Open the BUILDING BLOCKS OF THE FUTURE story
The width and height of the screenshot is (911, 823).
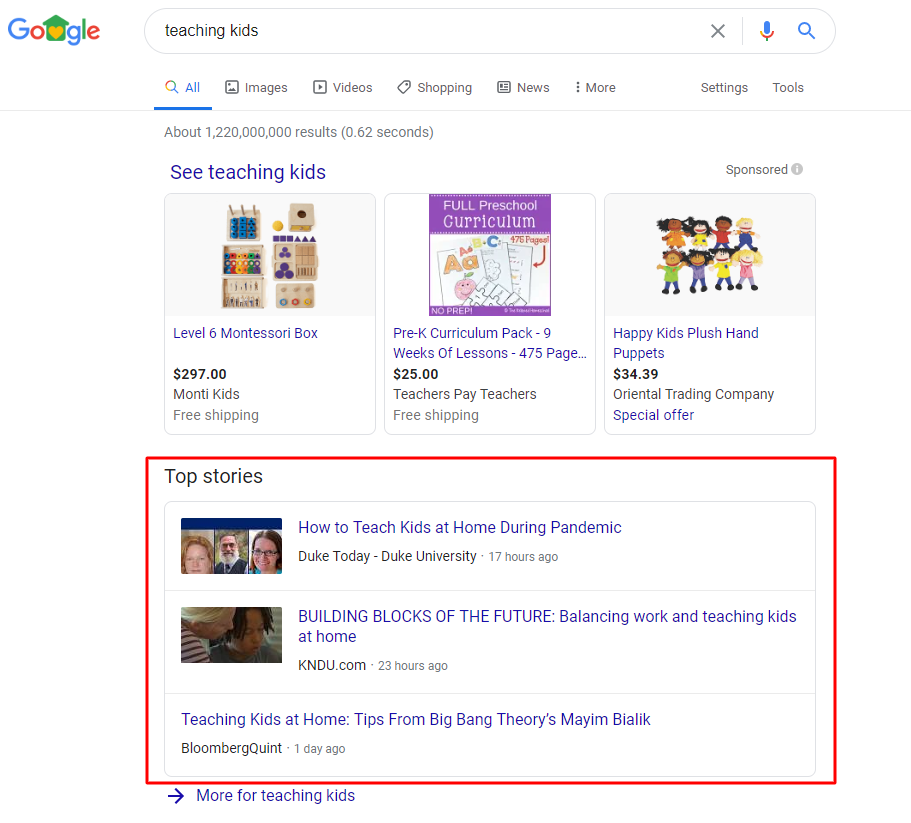pyautogui.click(x=547, y=626)
